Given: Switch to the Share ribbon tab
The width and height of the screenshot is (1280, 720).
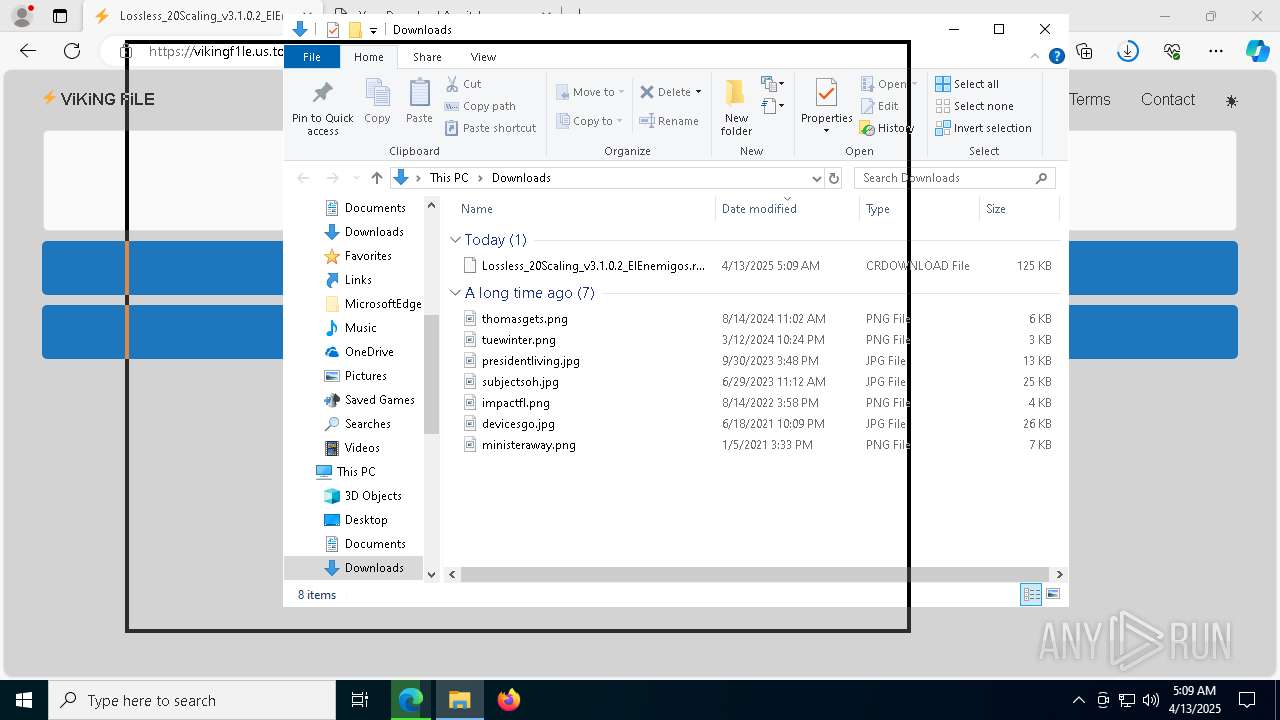Looking at the screenshot, I should coord(427,57).
